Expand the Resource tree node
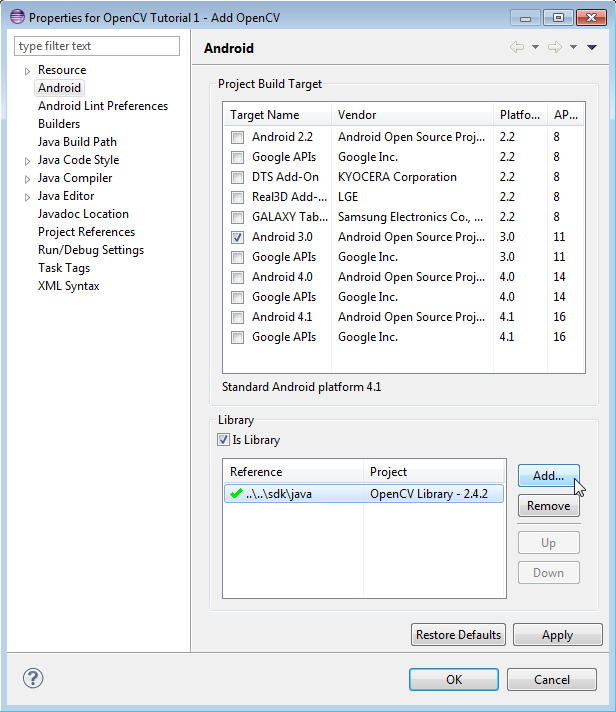This screenshot has width=616, height=712. [x=28, y=71]
